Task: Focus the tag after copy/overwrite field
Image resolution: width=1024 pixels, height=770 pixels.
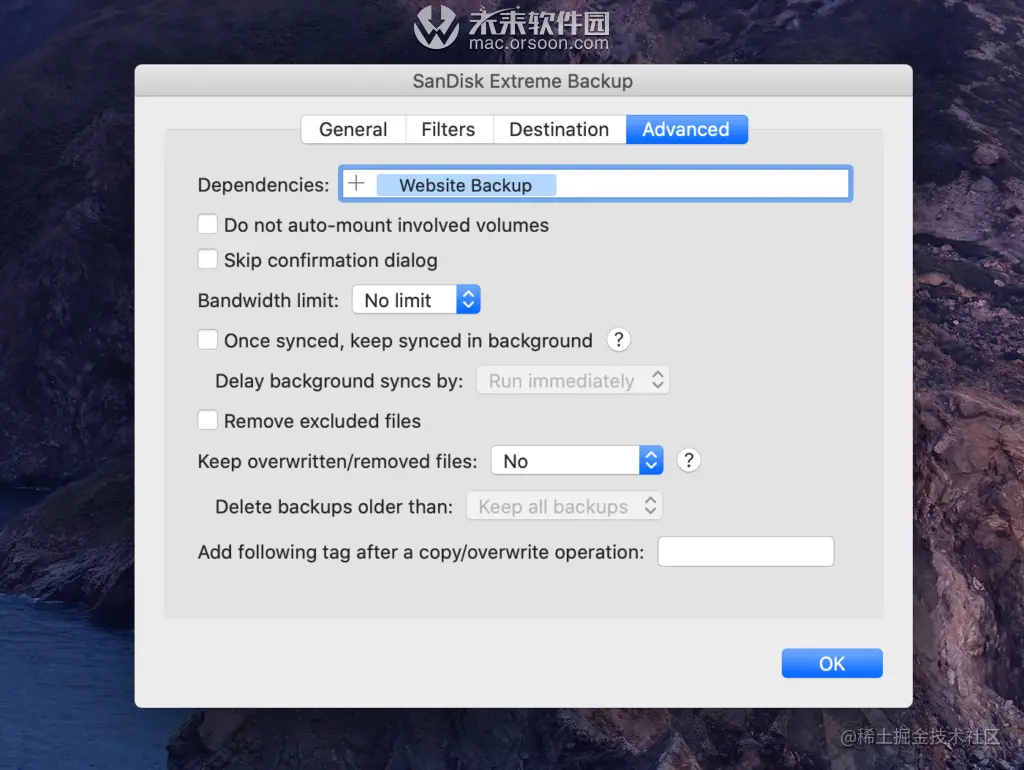Action: click(x=746, y=552)
